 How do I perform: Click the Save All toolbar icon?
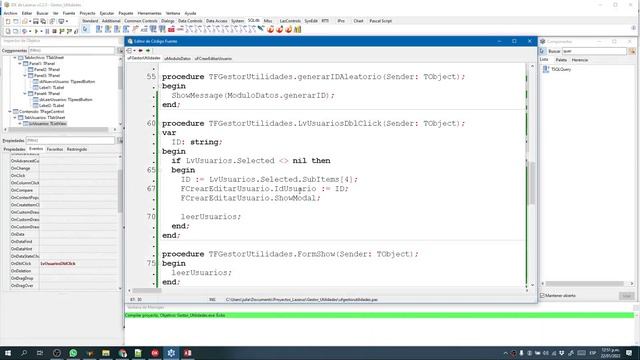(x=43, y=21)
